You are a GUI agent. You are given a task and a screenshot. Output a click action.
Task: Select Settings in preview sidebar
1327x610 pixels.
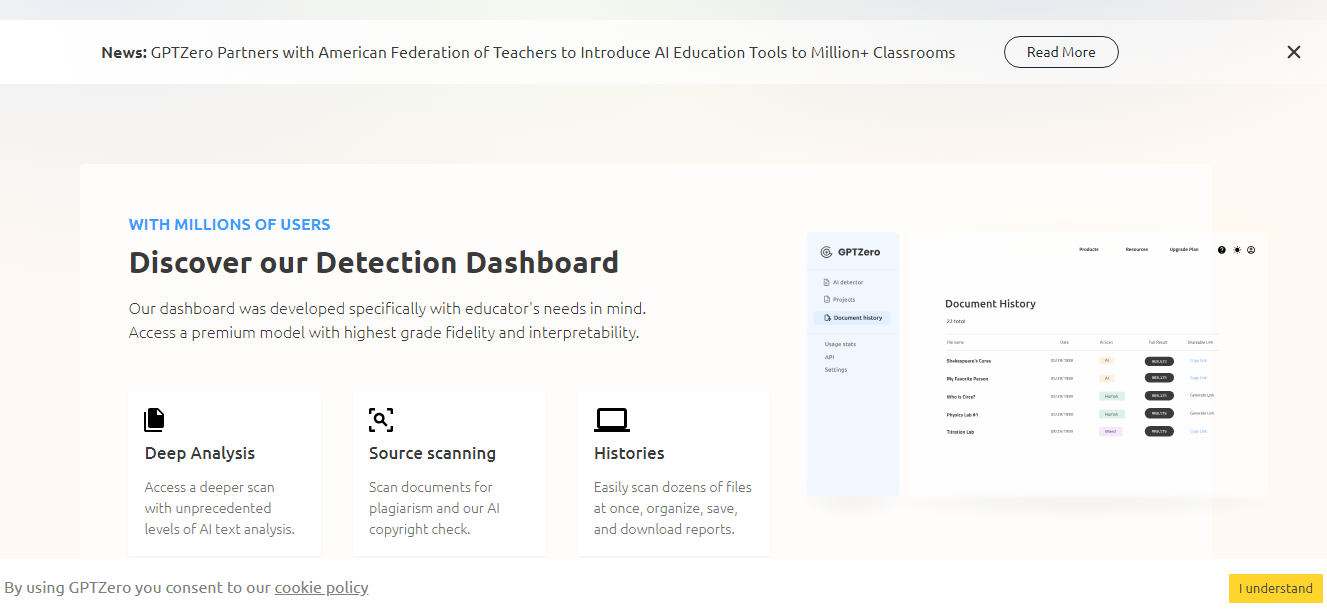point(836,370)
